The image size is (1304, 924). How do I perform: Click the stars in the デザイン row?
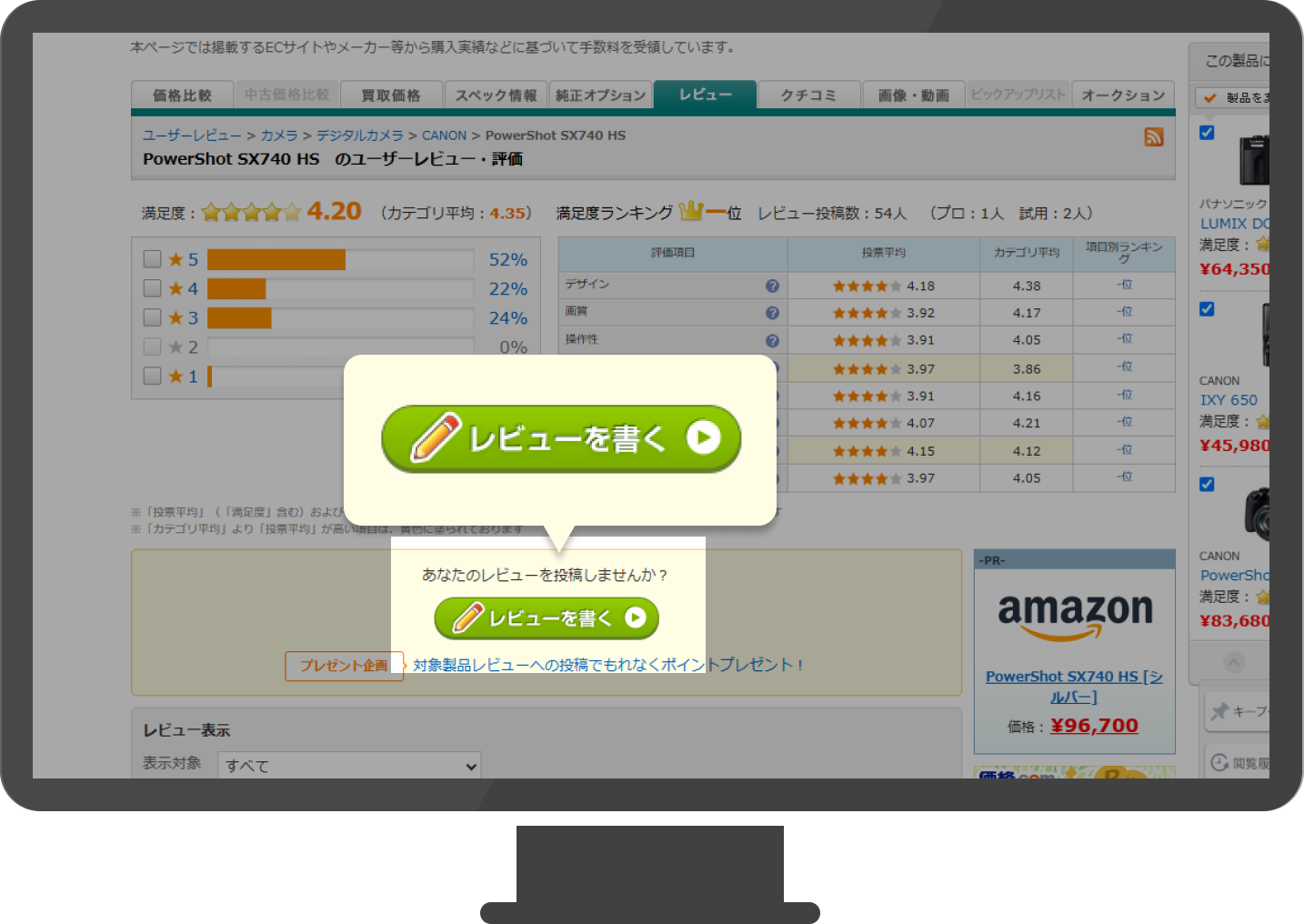click(x=868, y=286)
